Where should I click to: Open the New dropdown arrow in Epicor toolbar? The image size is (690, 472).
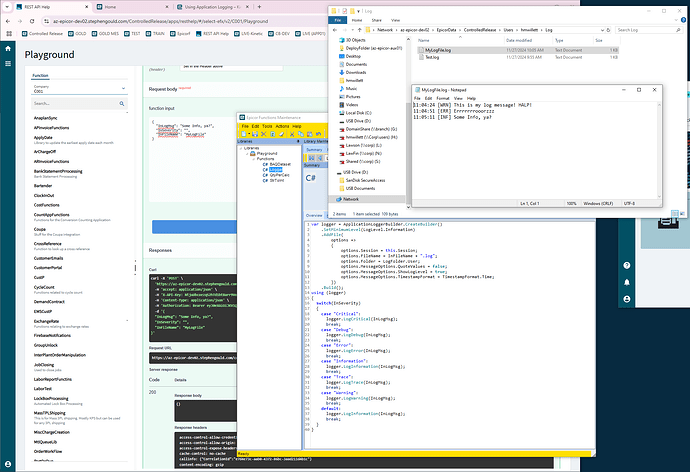tap(249, 134)
